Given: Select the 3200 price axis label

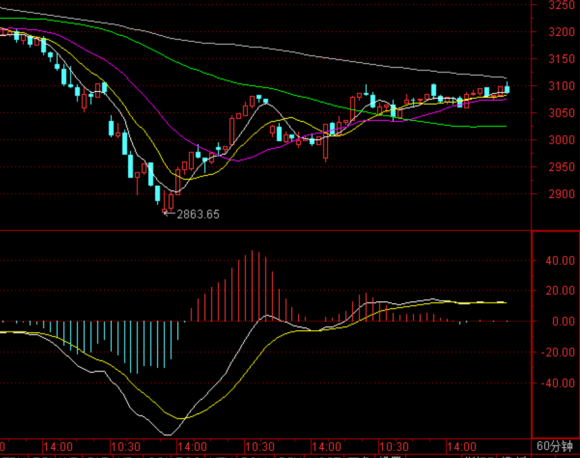Looking at the screenshot, I should (562, 32).
